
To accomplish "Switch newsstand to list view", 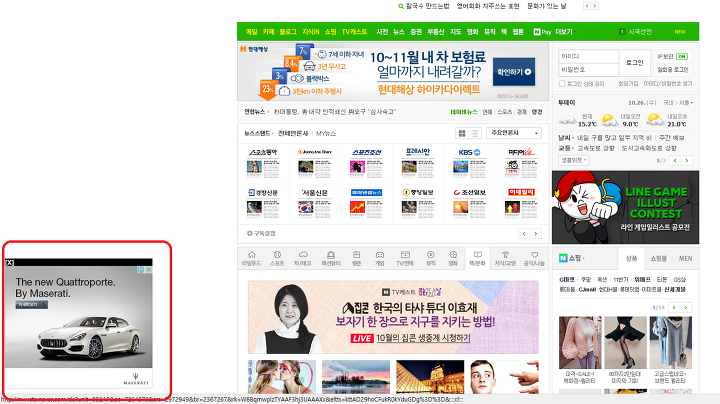I will click(x=475, y=133).
